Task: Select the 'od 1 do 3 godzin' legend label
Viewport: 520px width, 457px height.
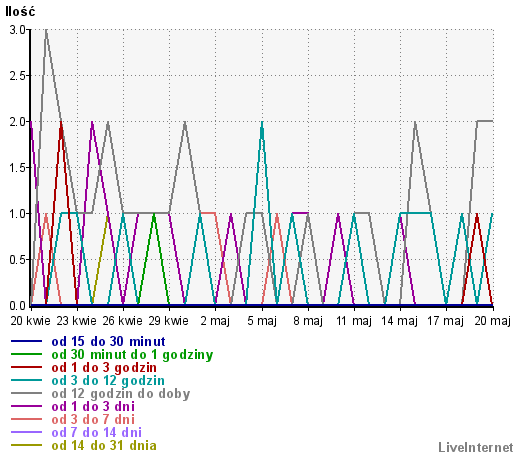Action: coord(104,368)
